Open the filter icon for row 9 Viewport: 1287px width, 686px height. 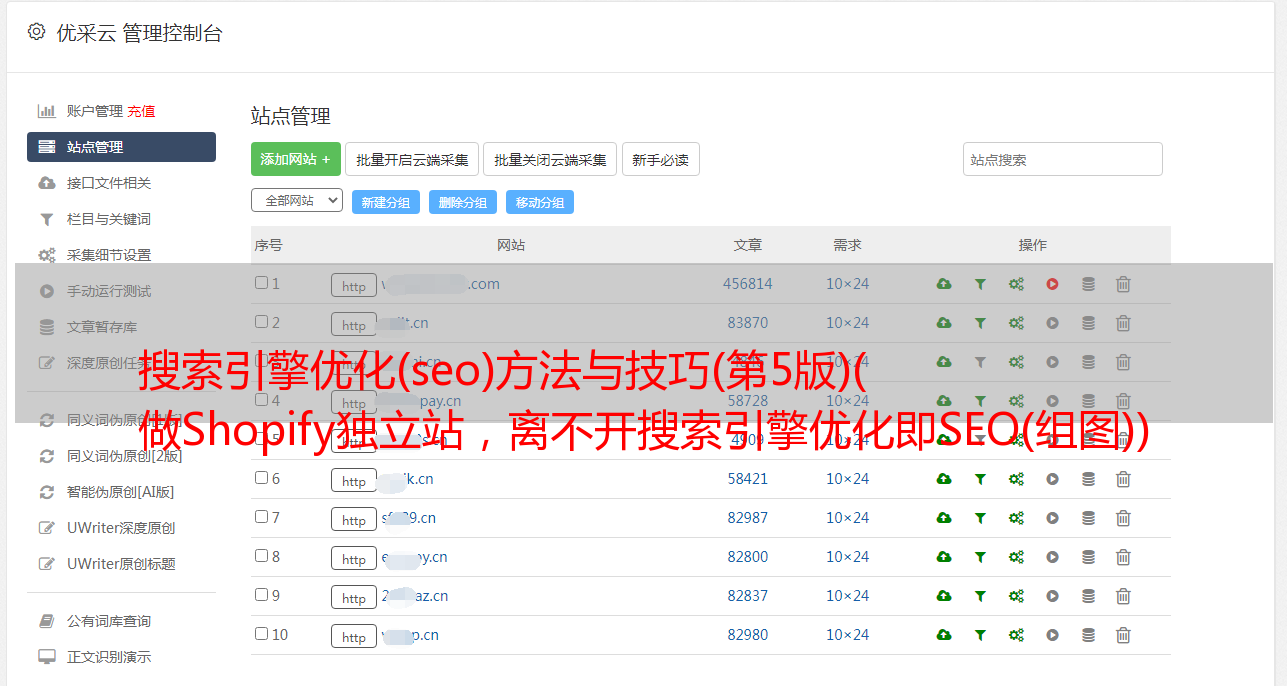(980, 596)
